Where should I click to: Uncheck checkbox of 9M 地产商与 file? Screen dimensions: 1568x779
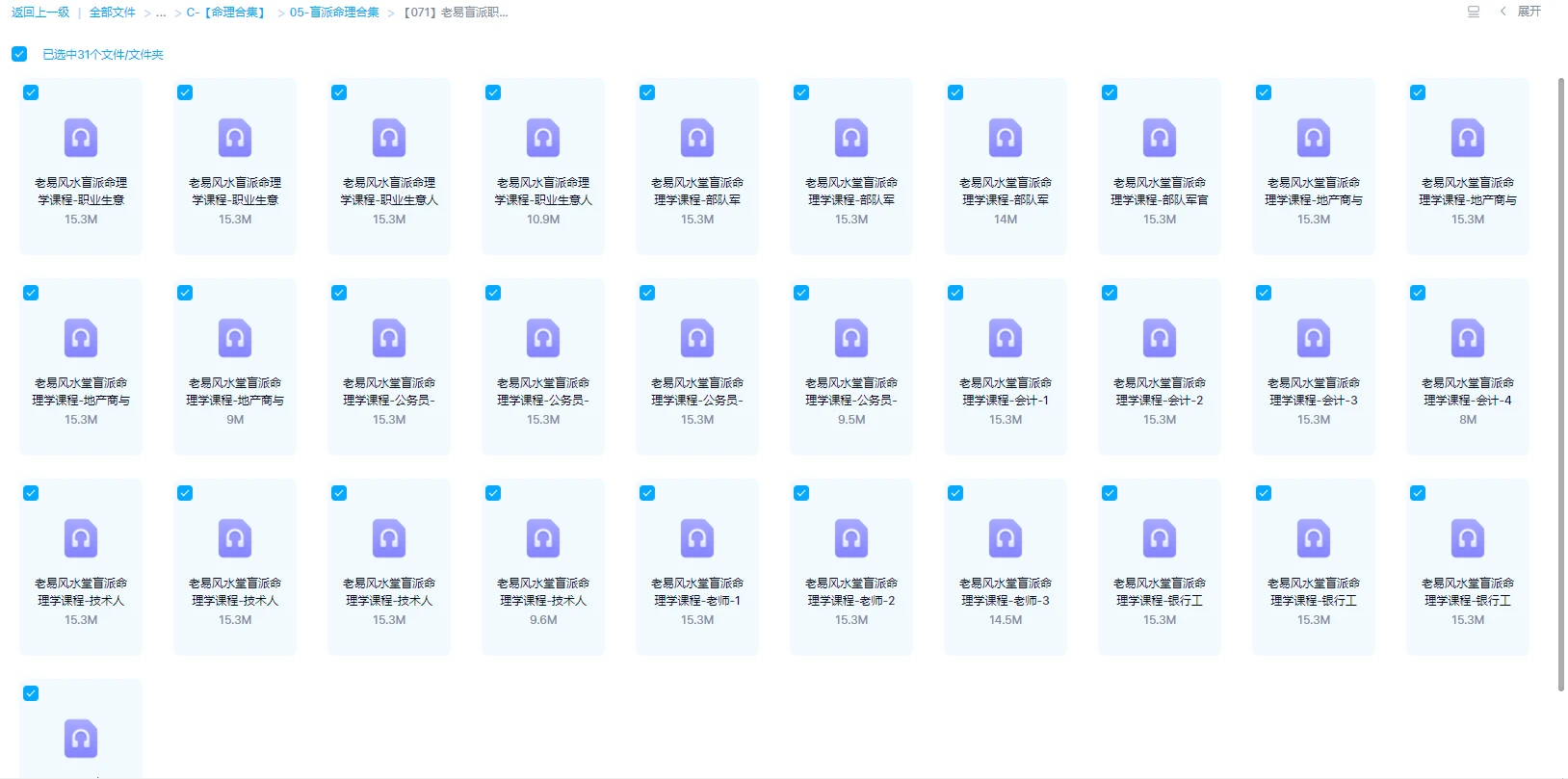click(x=185, y=293)
